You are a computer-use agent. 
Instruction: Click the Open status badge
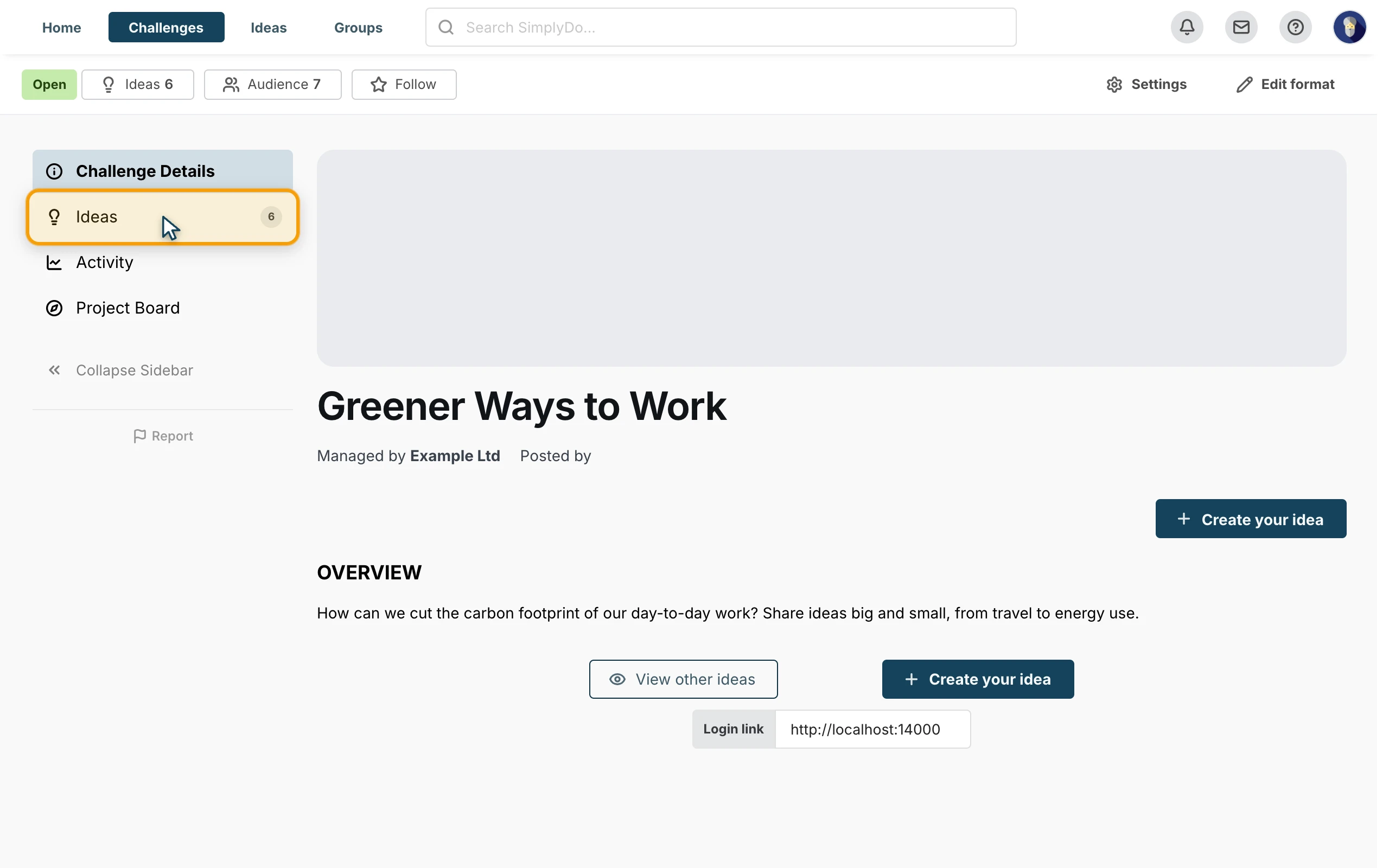(x=49, y=85)
